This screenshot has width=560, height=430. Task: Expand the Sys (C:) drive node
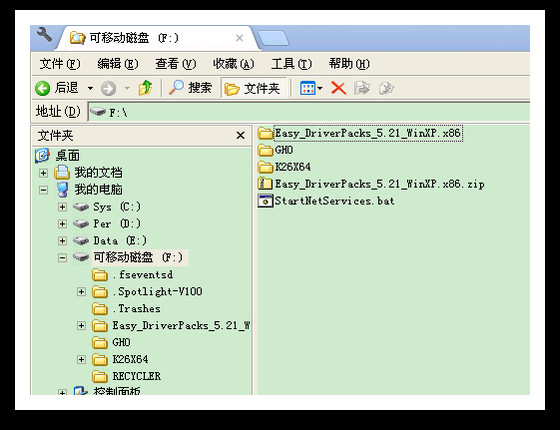[62, 207]
